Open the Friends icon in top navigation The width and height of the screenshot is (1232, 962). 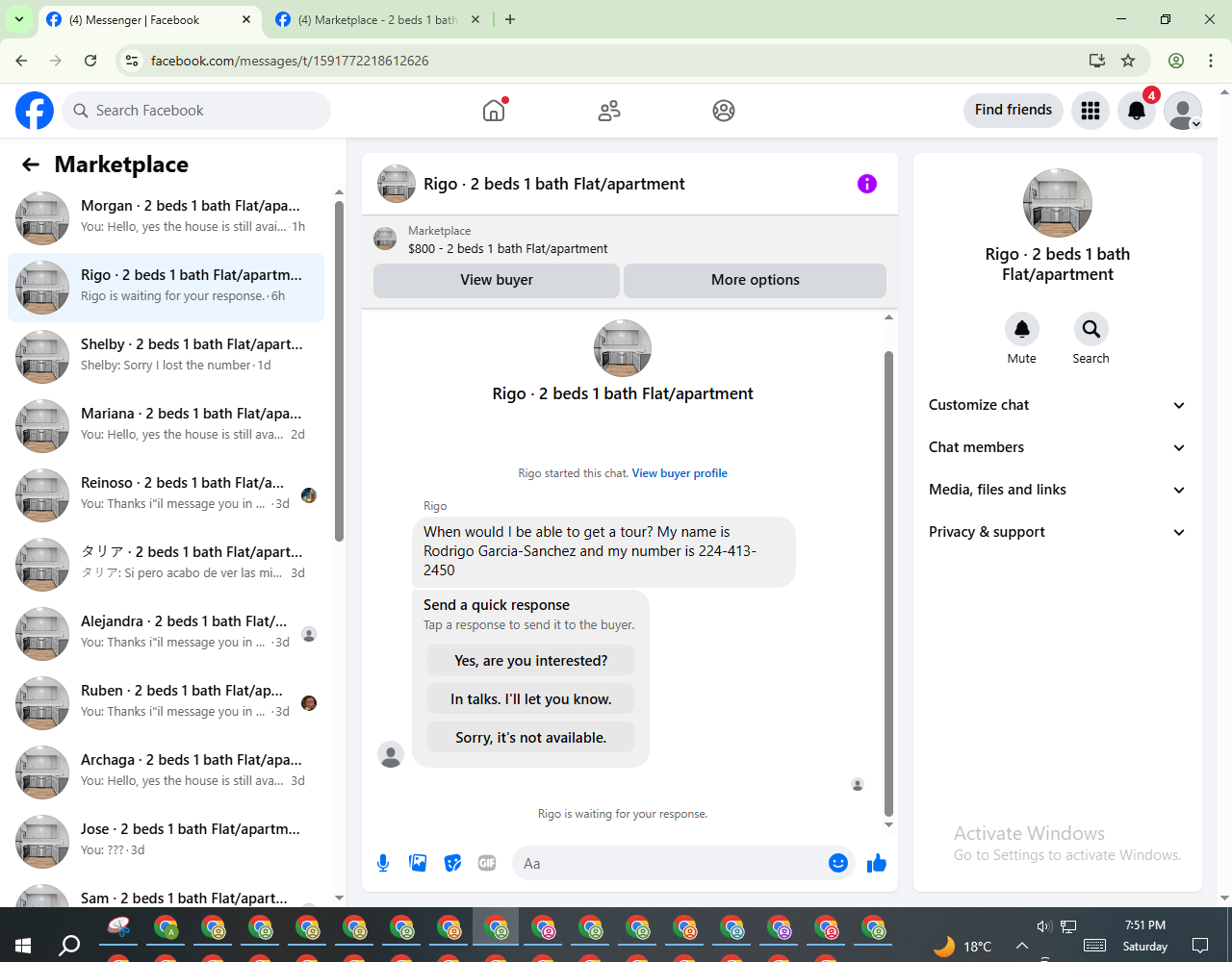(x=609, y=111)
